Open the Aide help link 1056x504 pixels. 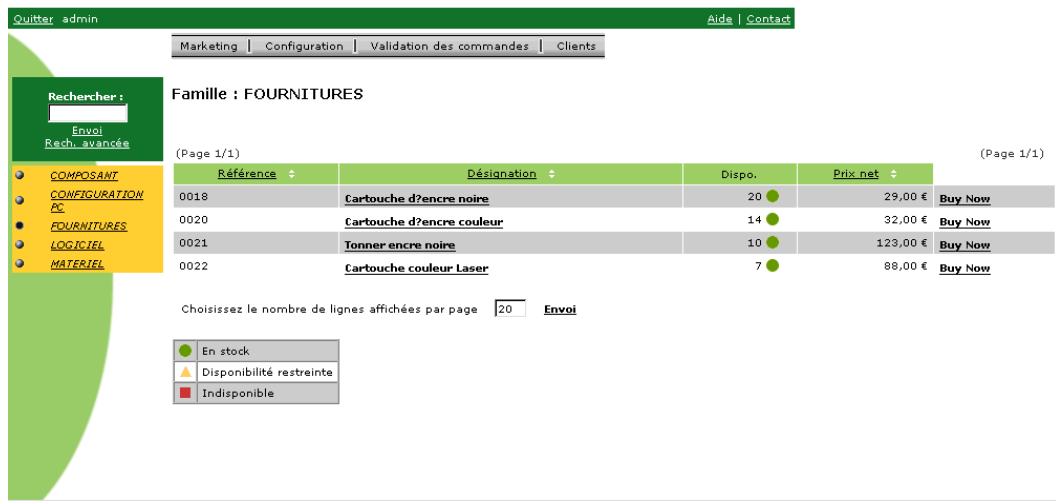coord(719,19)
